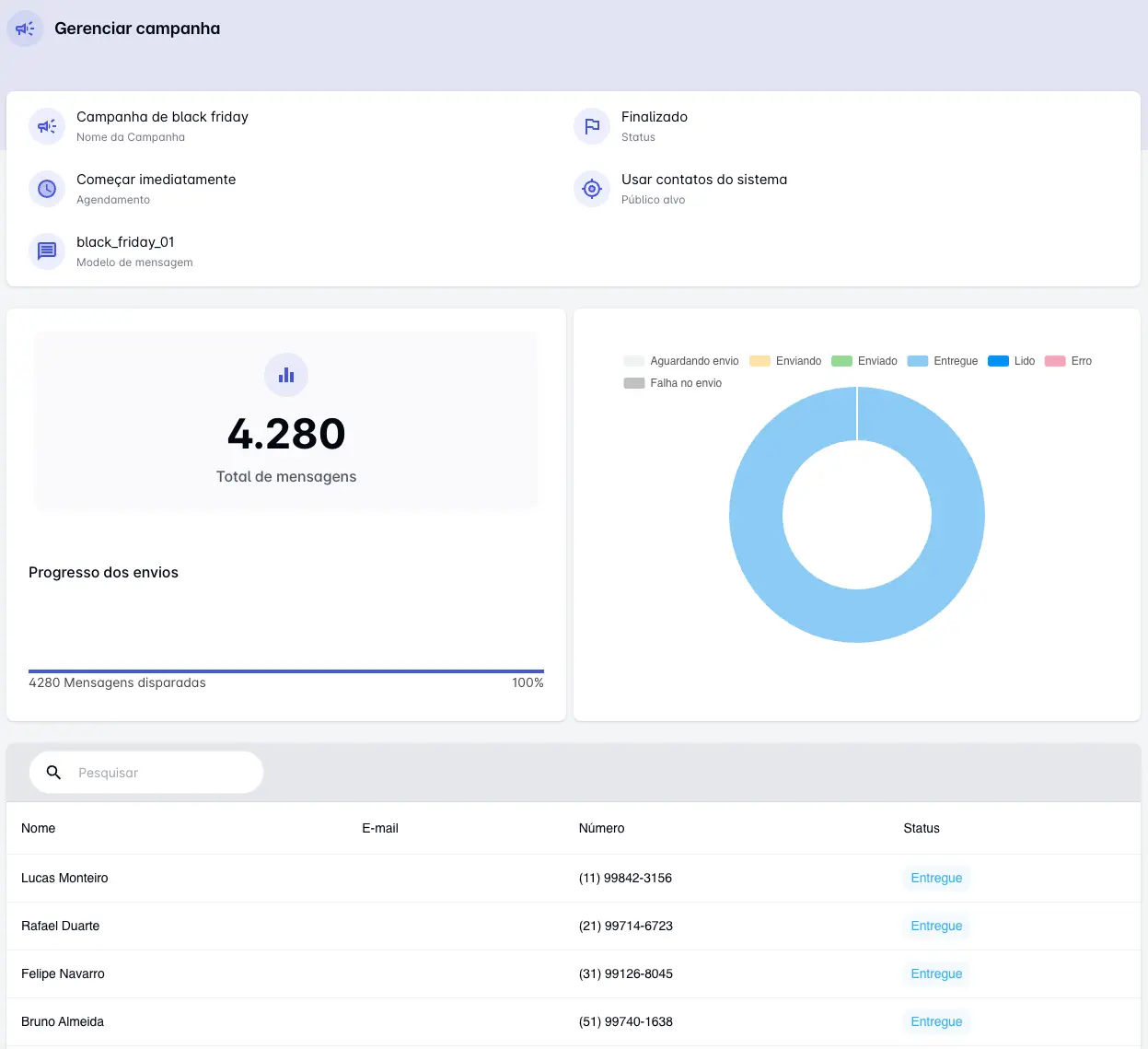Screen dimensions: 1148x1049
Task: Click the Campanha de black friday name
Action: [162, 117]
